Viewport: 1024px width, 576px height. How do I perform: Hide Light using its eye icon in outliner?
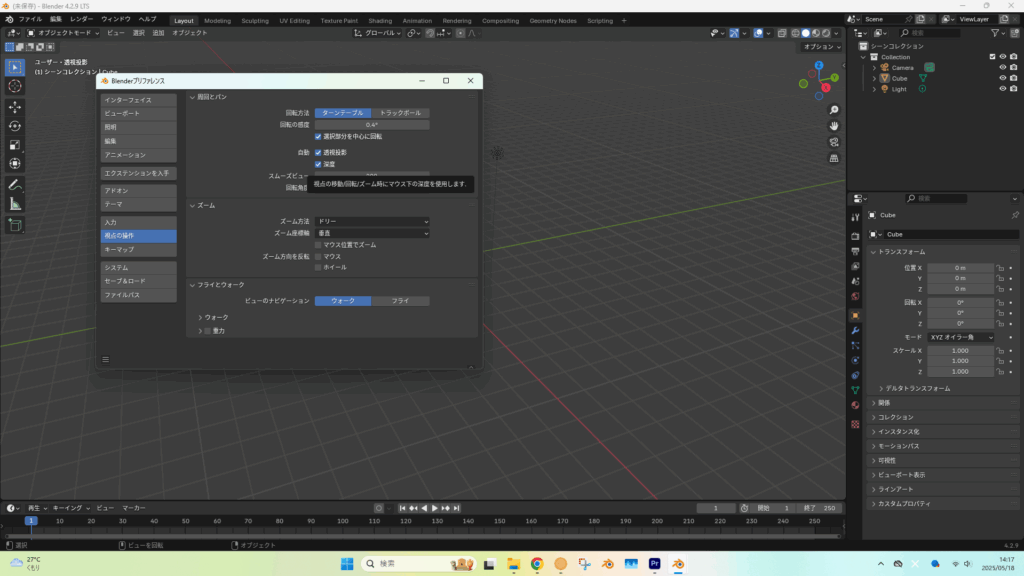click(x=1002, y=89)
